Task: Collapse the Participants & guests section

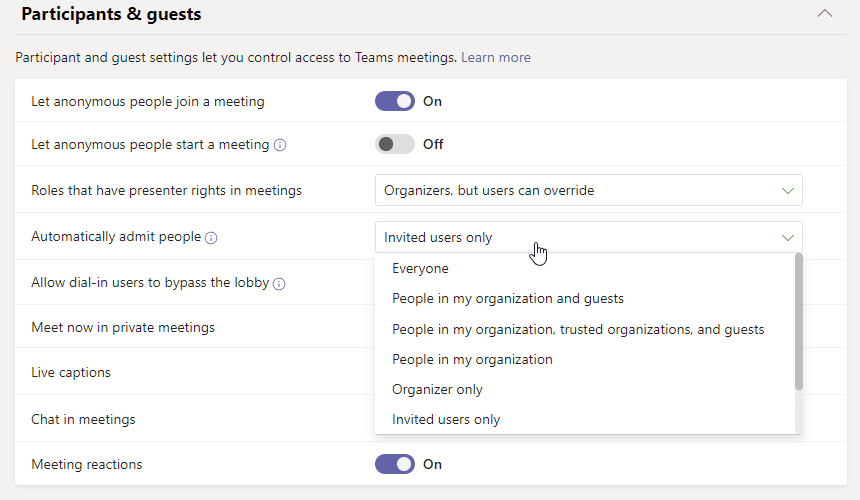Action: pos(824,14)
